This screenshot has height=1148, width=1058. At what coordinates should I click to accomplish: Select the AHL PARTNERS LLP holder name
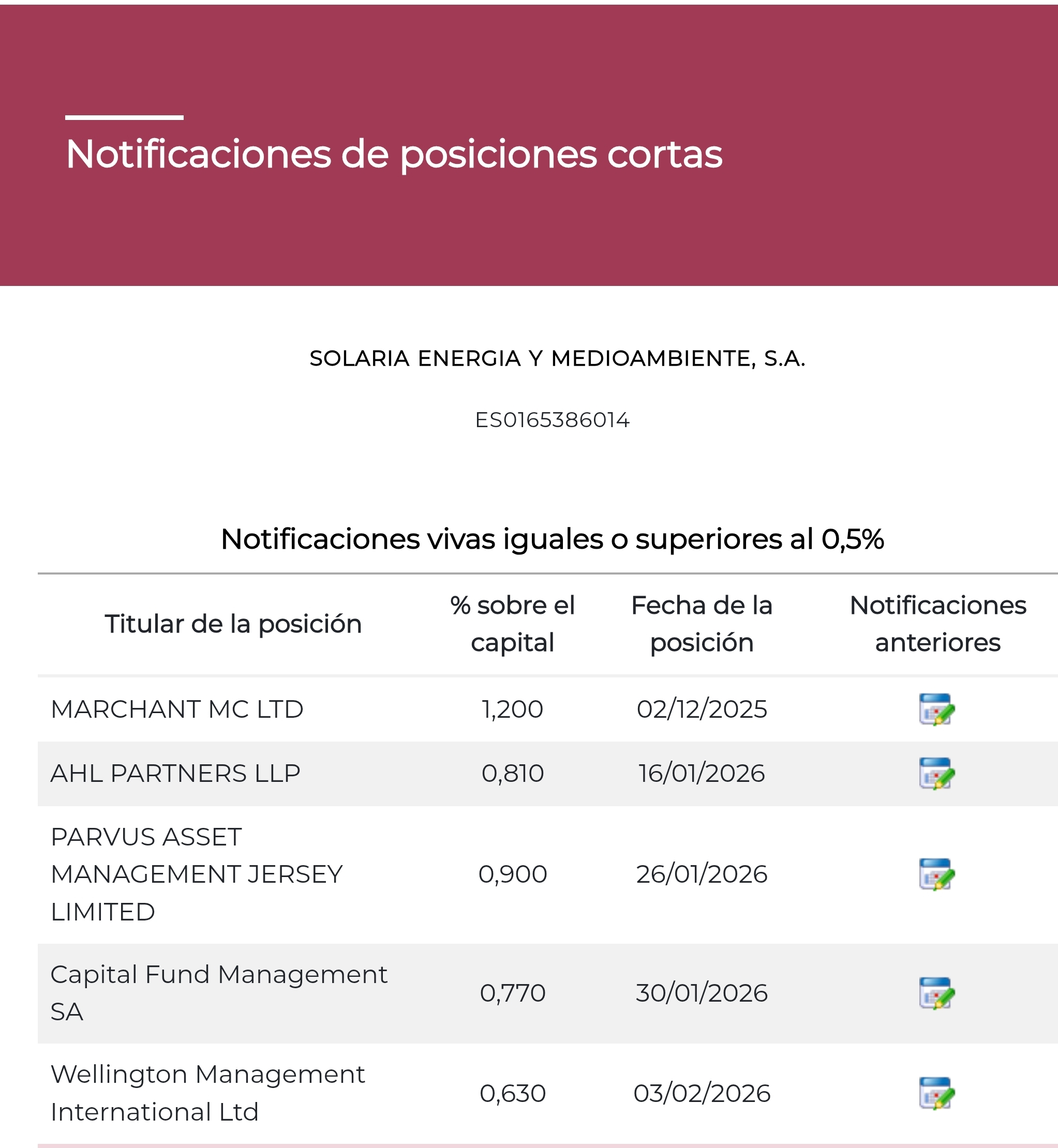coord(175,774)
